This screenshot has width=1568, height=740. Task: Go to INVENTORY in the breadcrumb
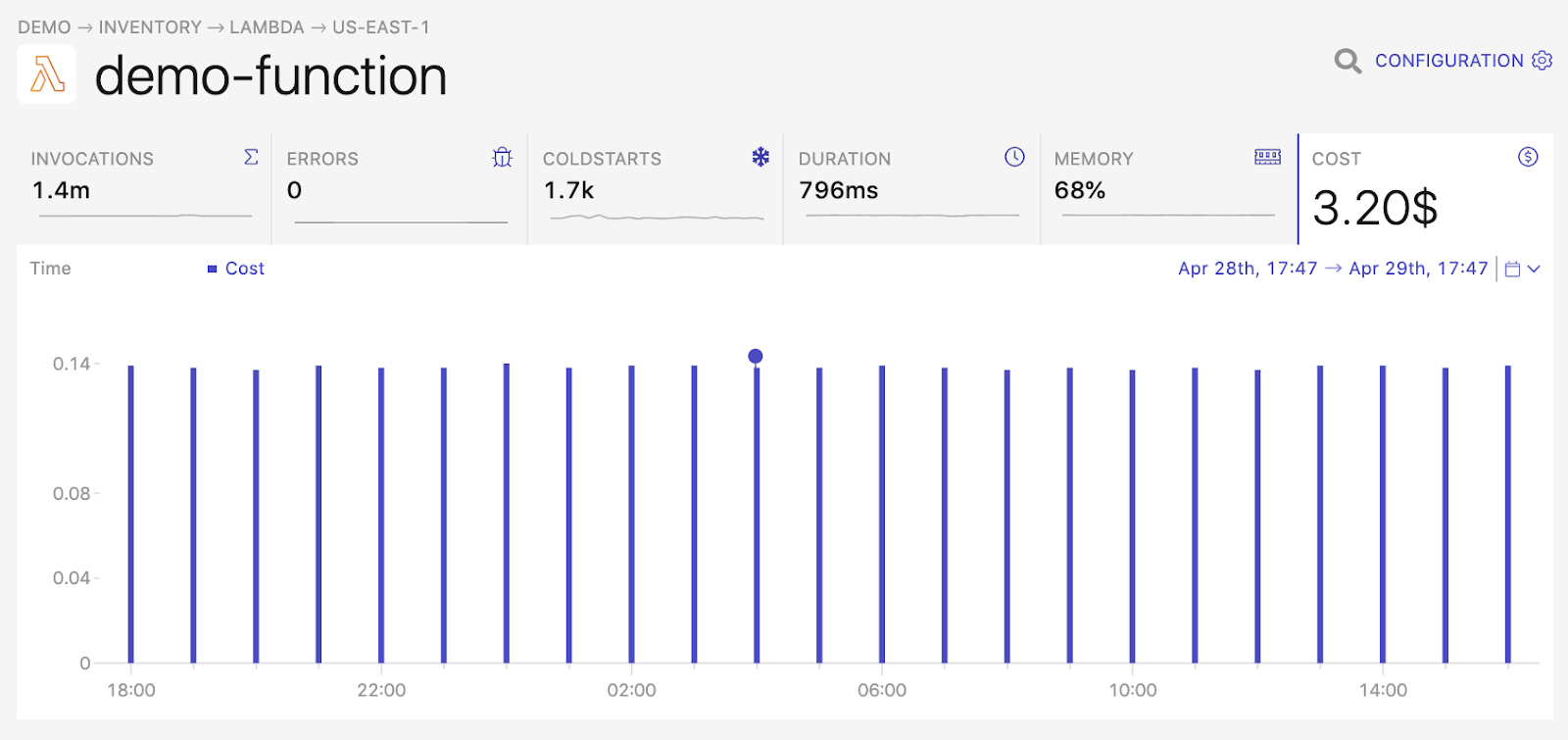150,27
